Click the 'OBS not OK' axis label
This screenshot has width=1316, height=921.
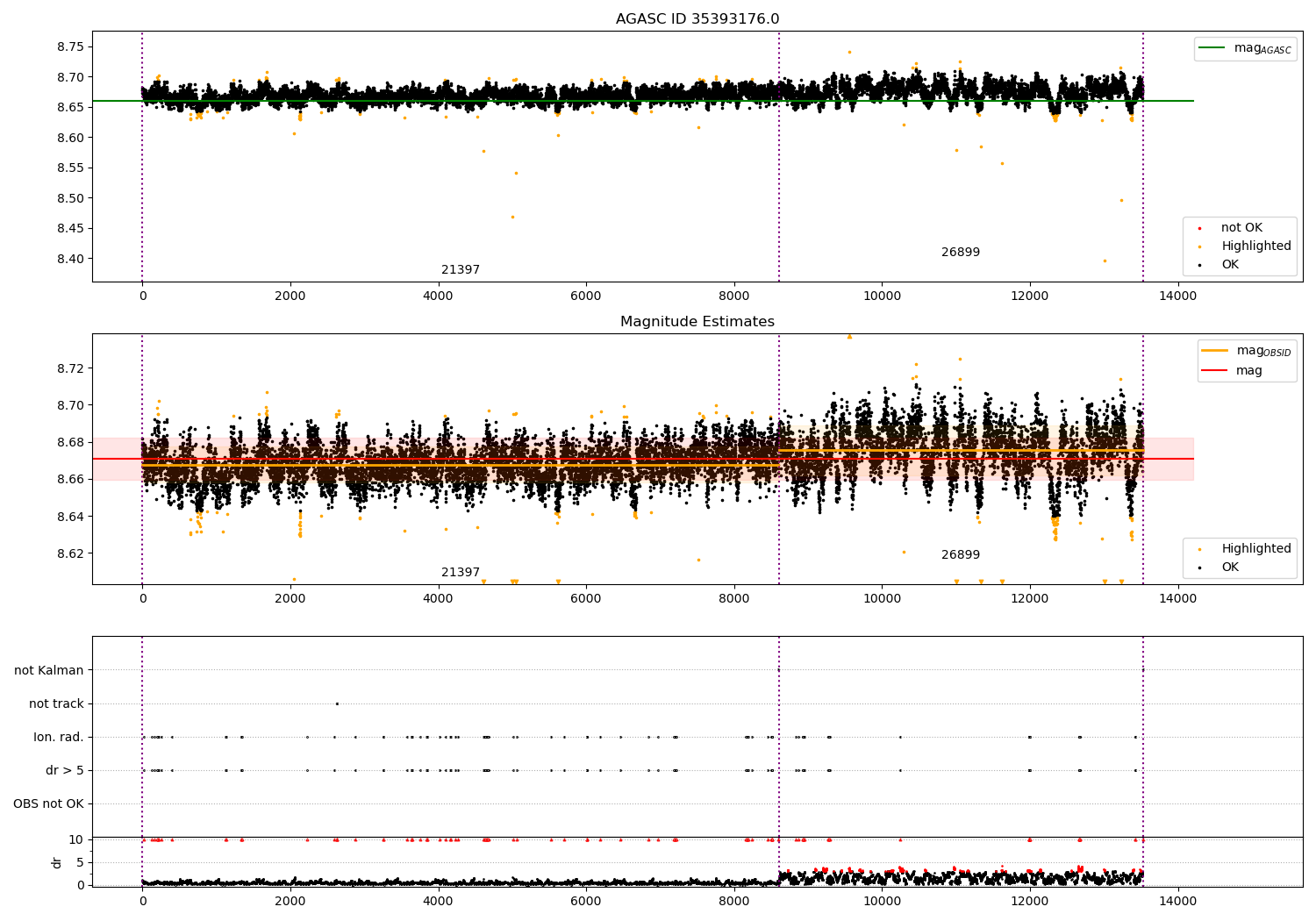tap(48, 804)
